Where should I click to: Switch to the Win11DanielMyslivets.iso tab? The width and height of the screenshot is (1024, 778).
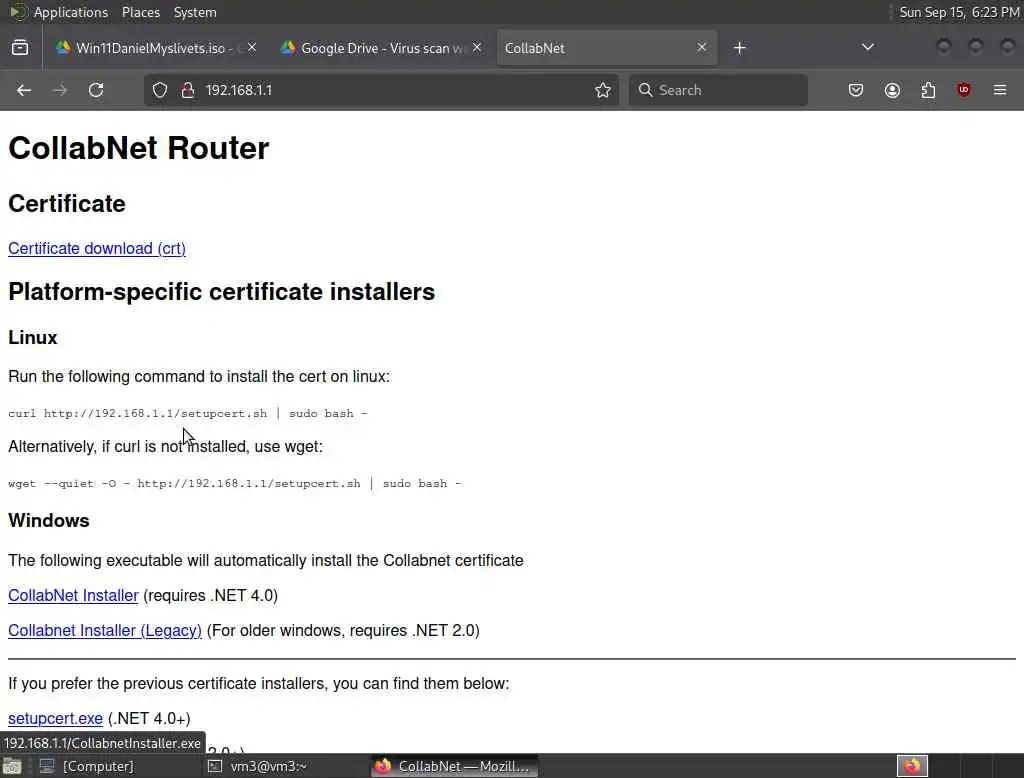155,48
